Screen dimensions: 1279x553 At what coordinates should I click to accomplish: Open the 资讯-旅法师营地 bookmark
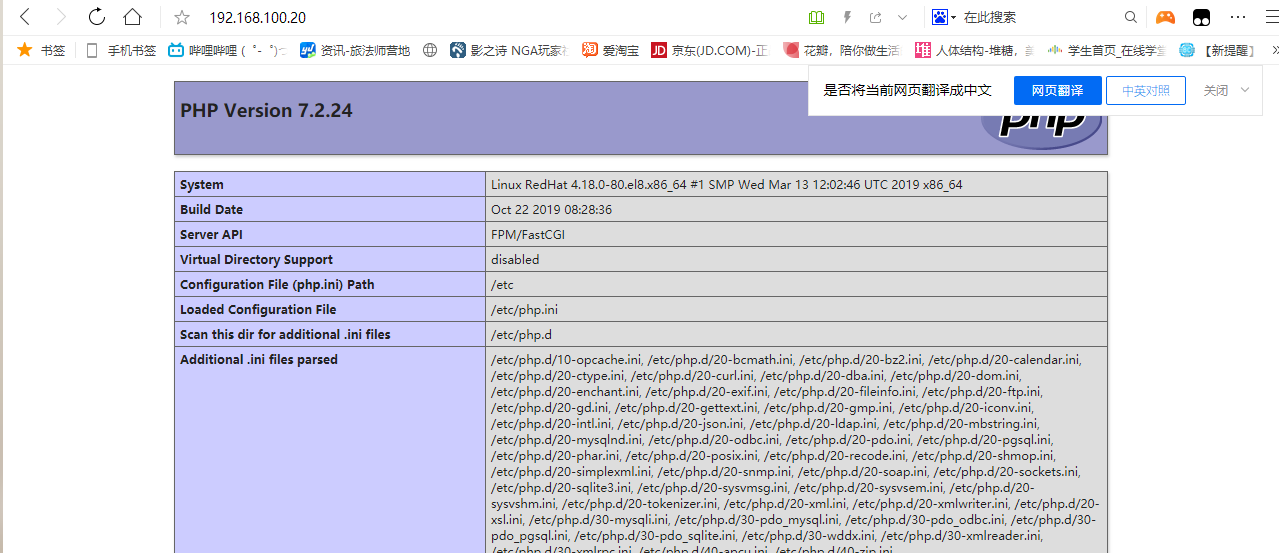click(x=355, y=50)
